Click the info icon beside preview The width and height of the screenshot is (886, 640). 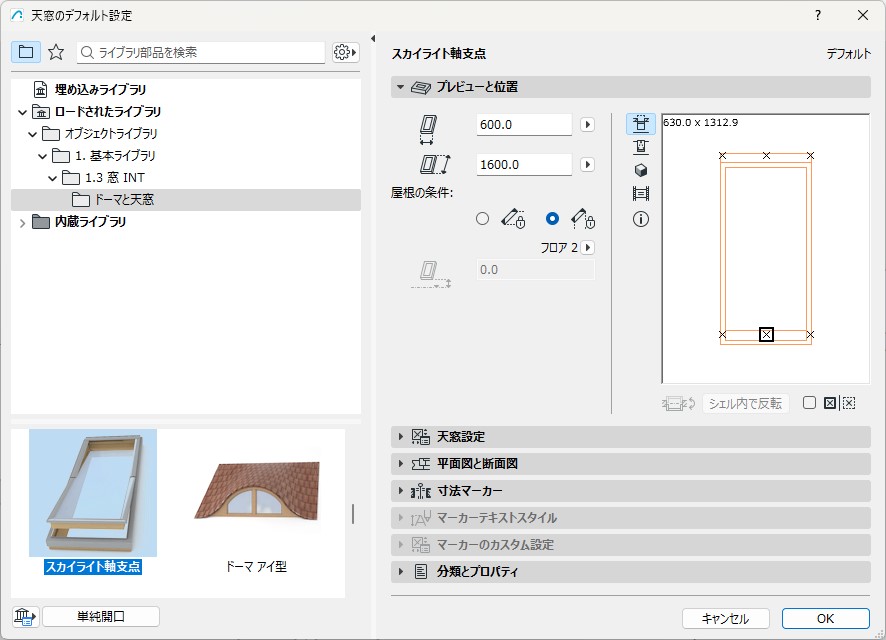pos(641,219)
